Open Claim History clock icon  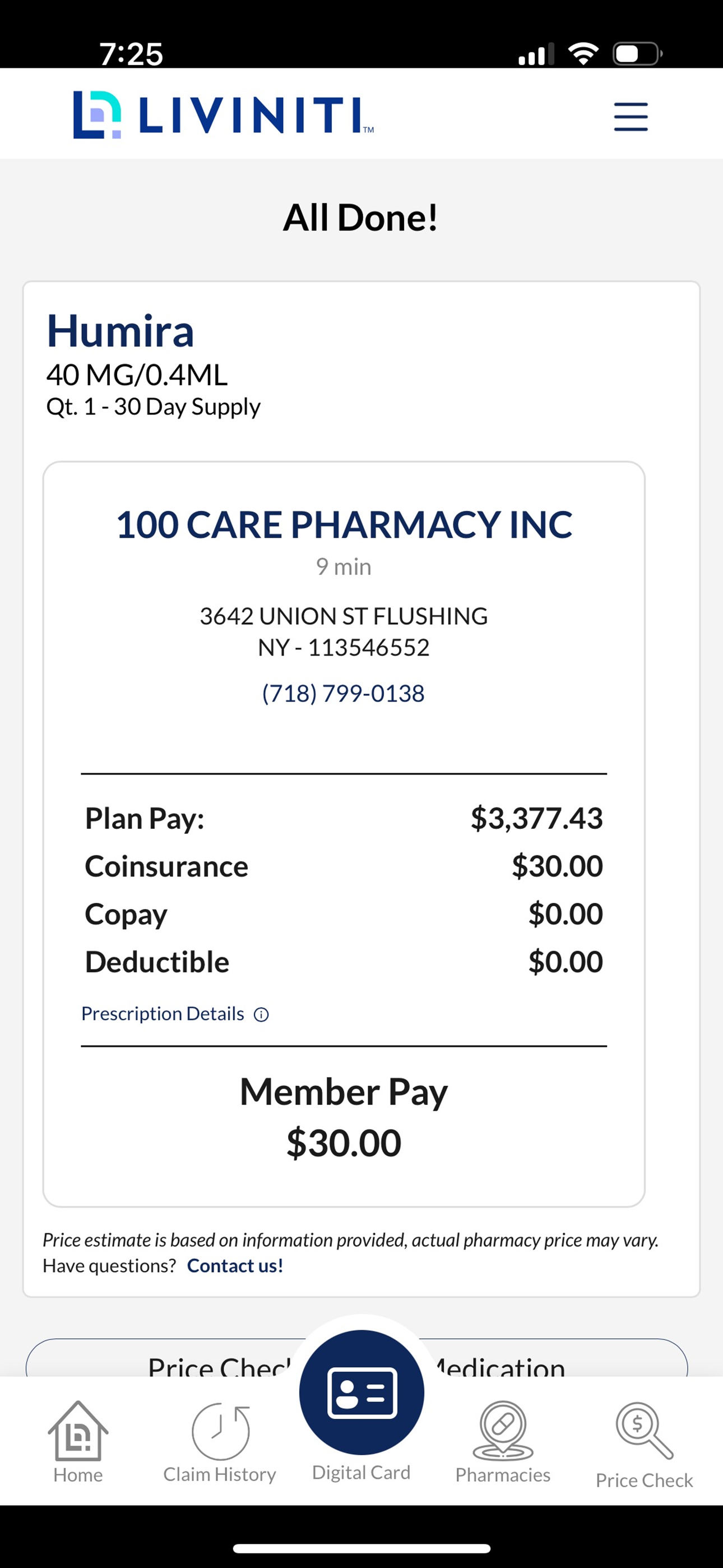220,1431
